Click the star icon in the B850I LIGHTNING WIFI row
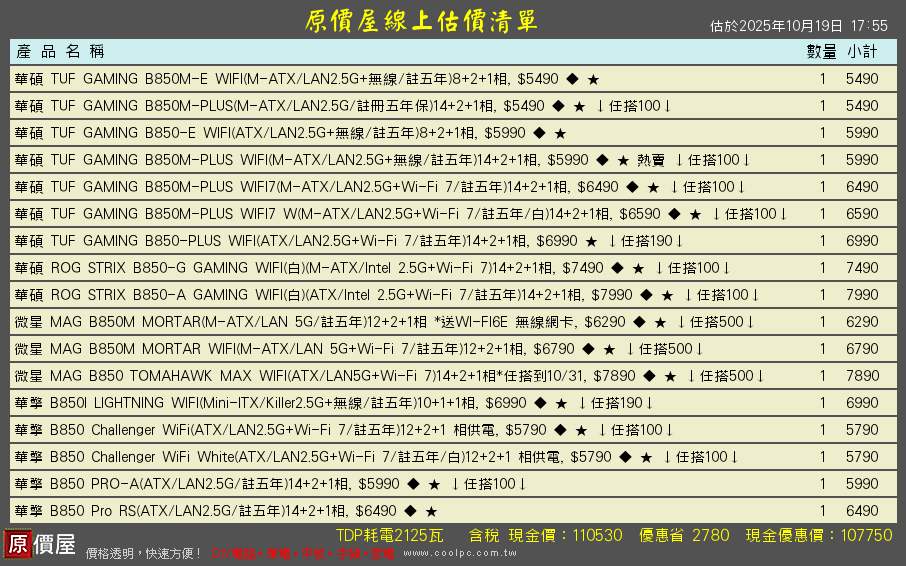The width and height of the screenshot is (906, 566). (562, 403)
